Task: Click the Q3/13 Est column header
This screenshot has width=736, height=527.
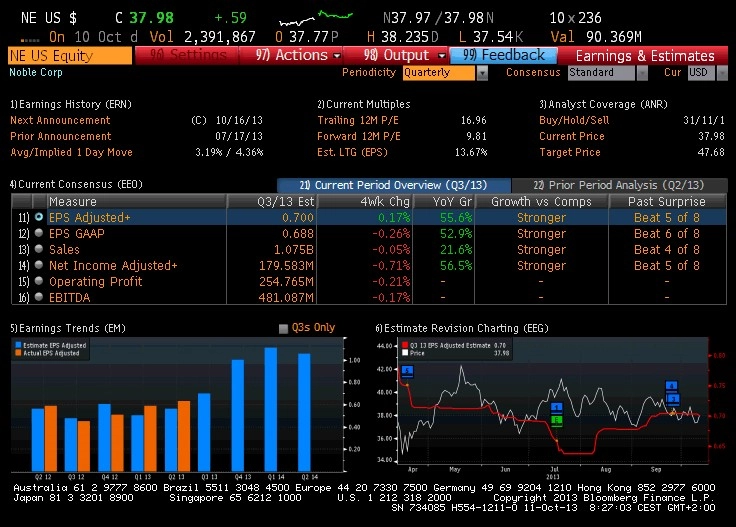Action: coord(272,201)
